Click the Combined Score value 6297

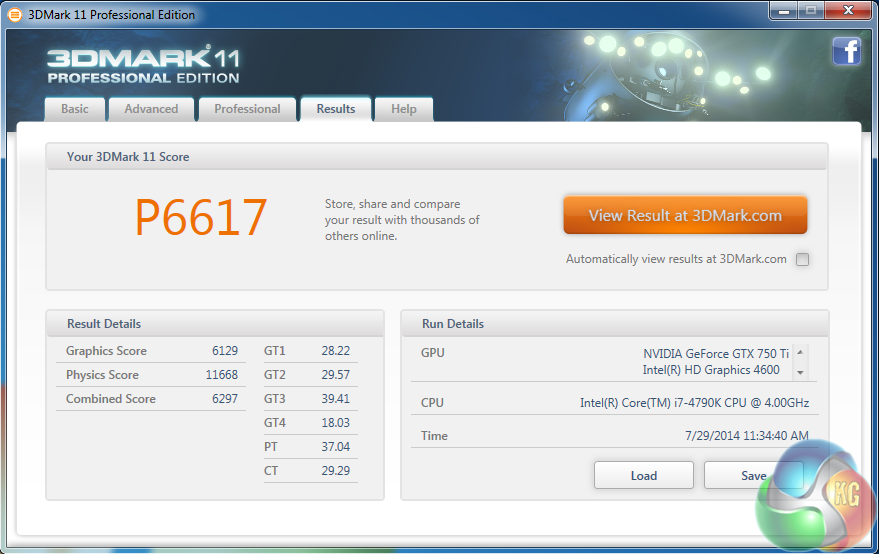tap(225, 399)
